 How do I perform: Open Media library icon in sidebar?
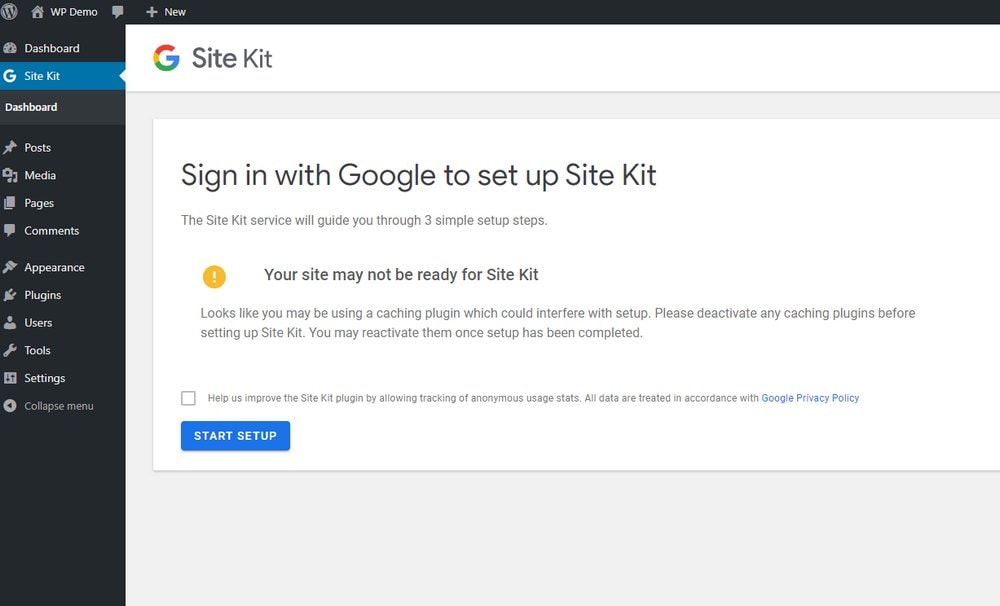[x=10, y=175]
